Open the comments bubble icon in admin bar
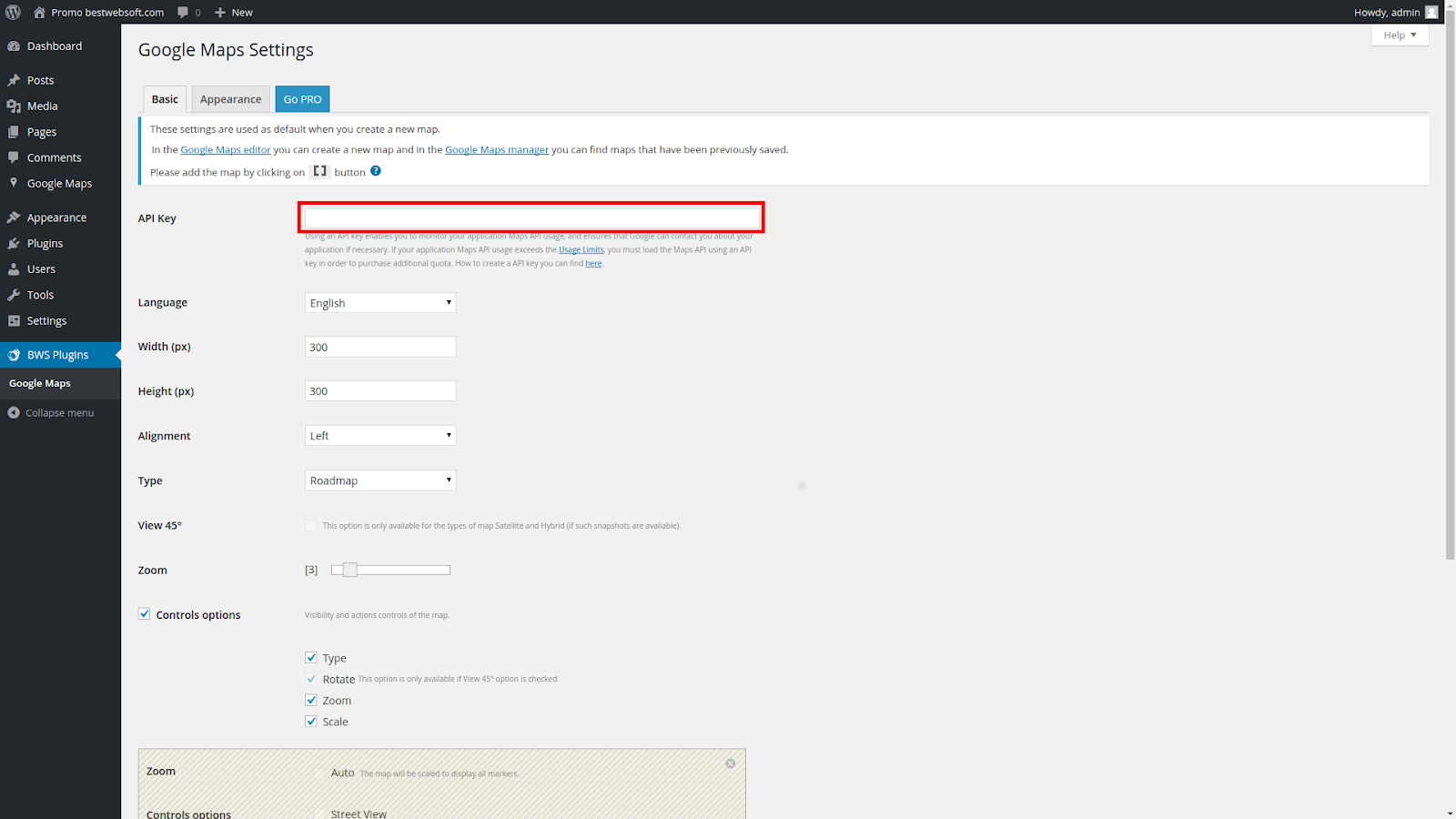This screenshot has height=819, width=1456. (183, 12)
